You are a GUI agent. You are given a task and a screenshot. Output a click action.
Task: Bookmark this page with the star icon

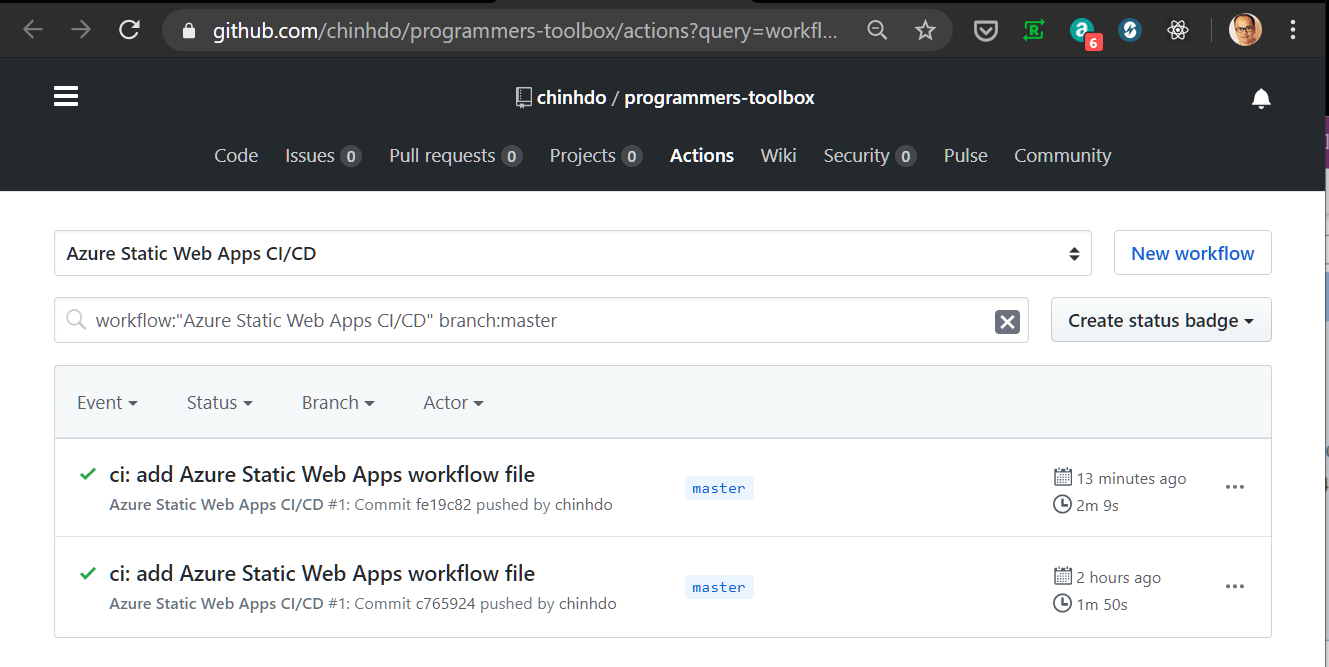point(925,30)
